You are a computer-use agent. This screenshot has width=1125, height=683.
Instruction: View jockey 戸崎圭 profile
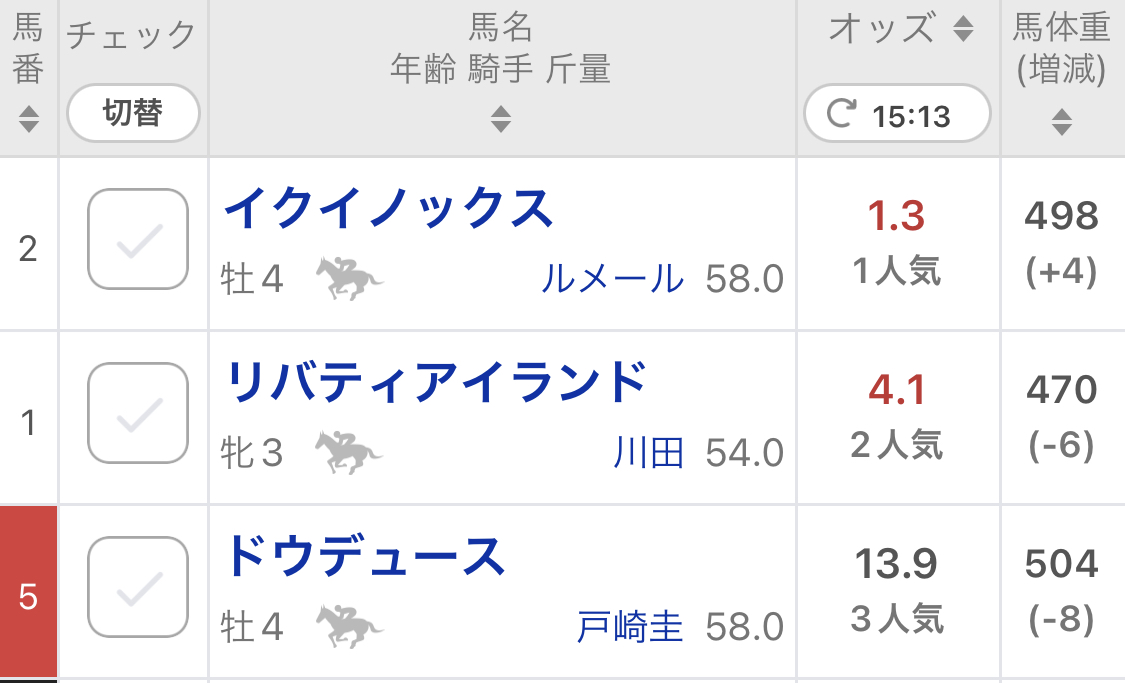click(x=630, y=628)
